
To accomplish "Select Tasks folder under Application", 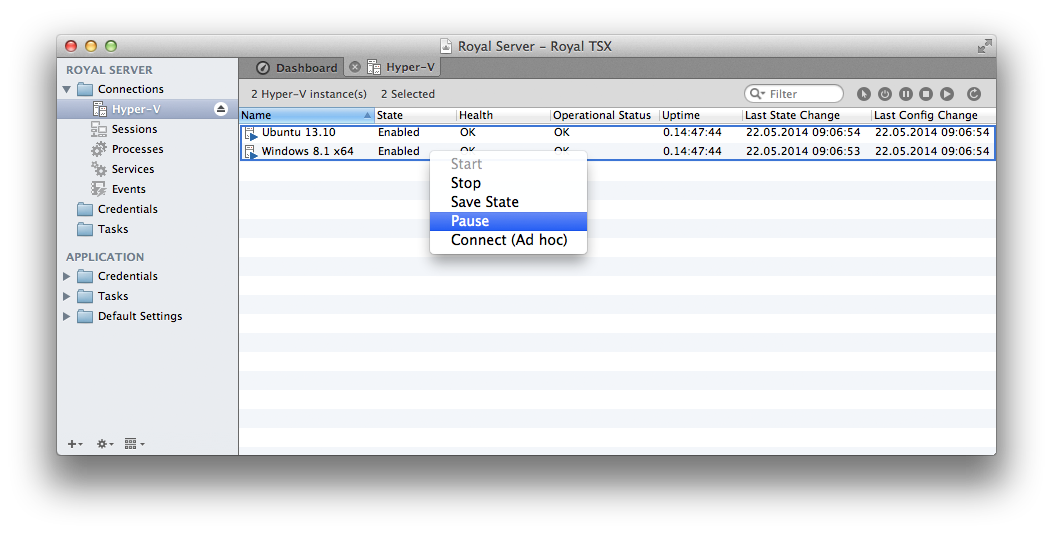I will pos(103,296).
